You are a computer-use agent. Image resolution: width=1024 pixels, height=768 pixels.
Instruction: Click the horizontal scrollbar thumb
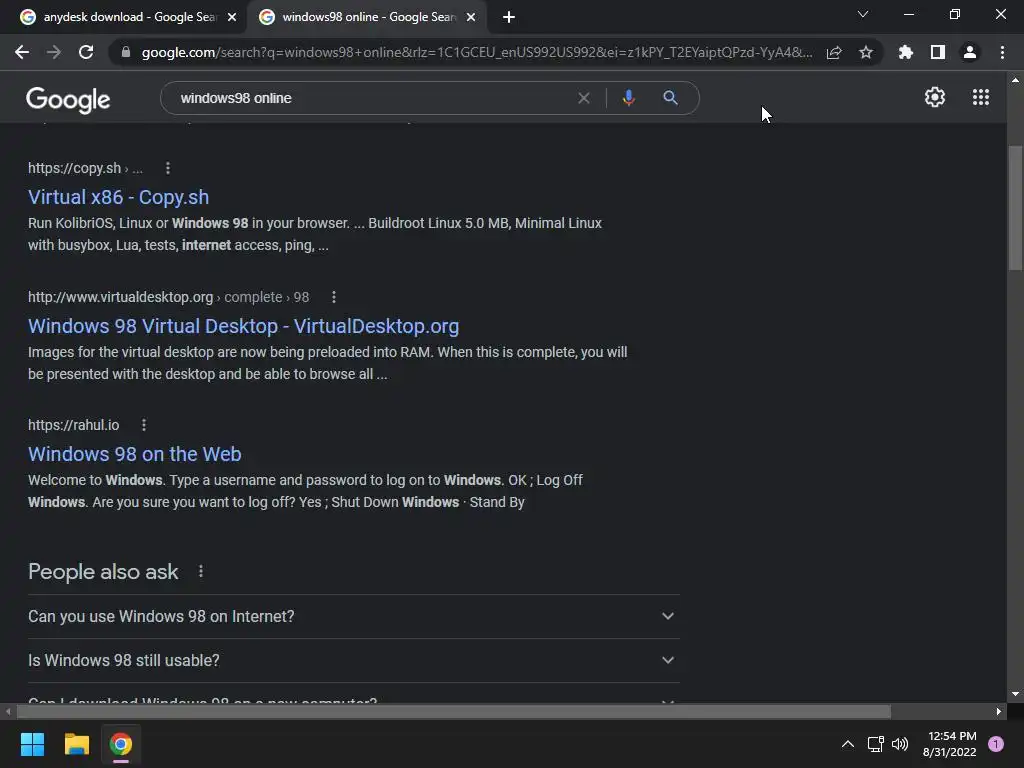click(x=453, y=711)
